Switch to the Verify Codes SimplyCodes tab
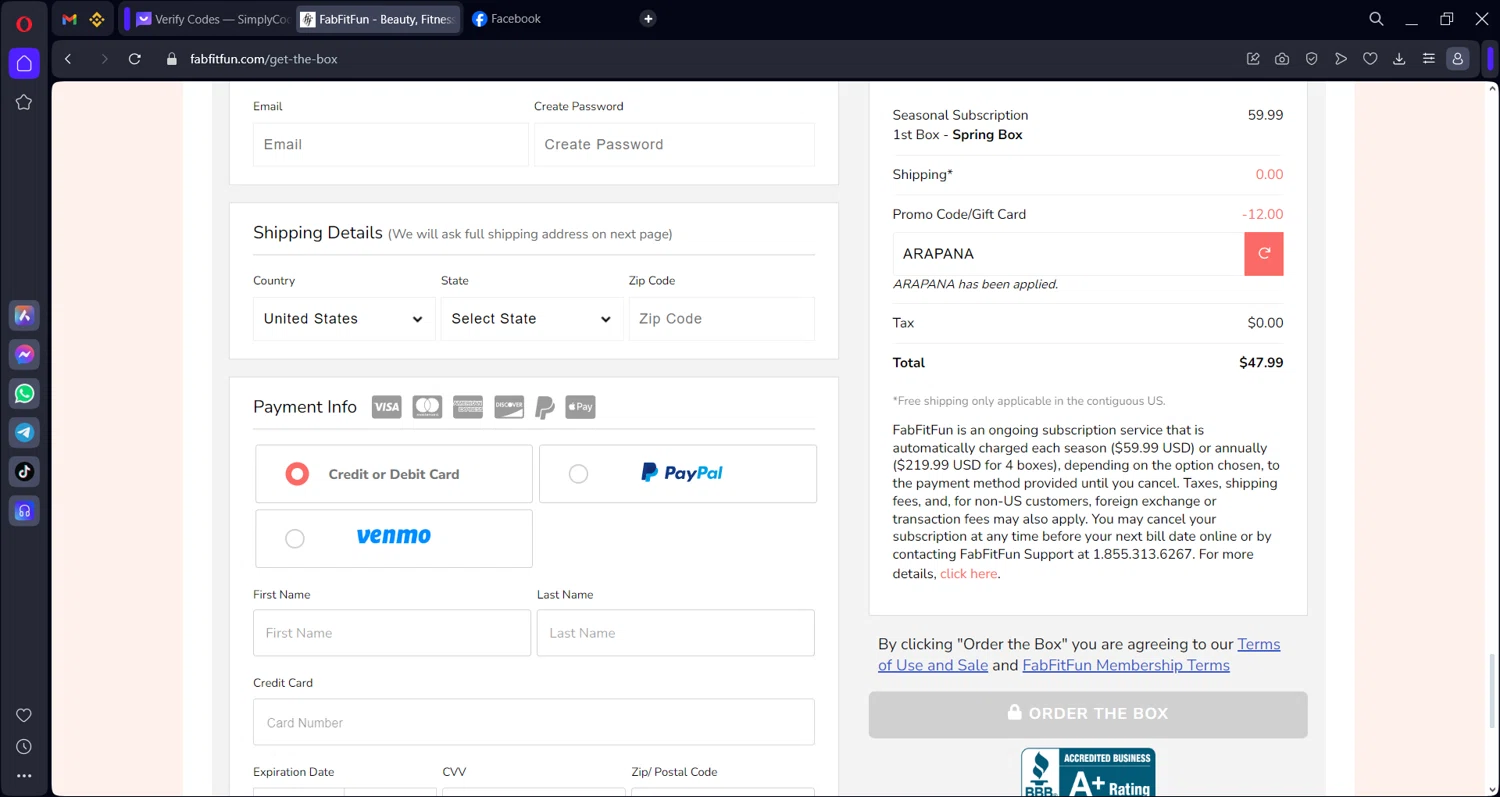Screen dimensions: 1500x797 pyautogui.click(x=212, y=19)
